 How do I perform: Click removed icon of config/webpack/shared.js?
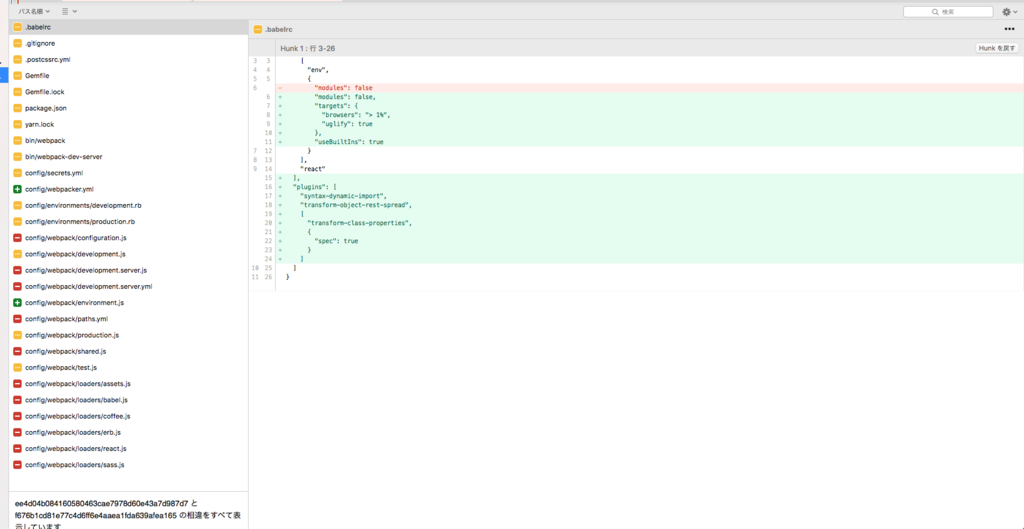[18, 351]
